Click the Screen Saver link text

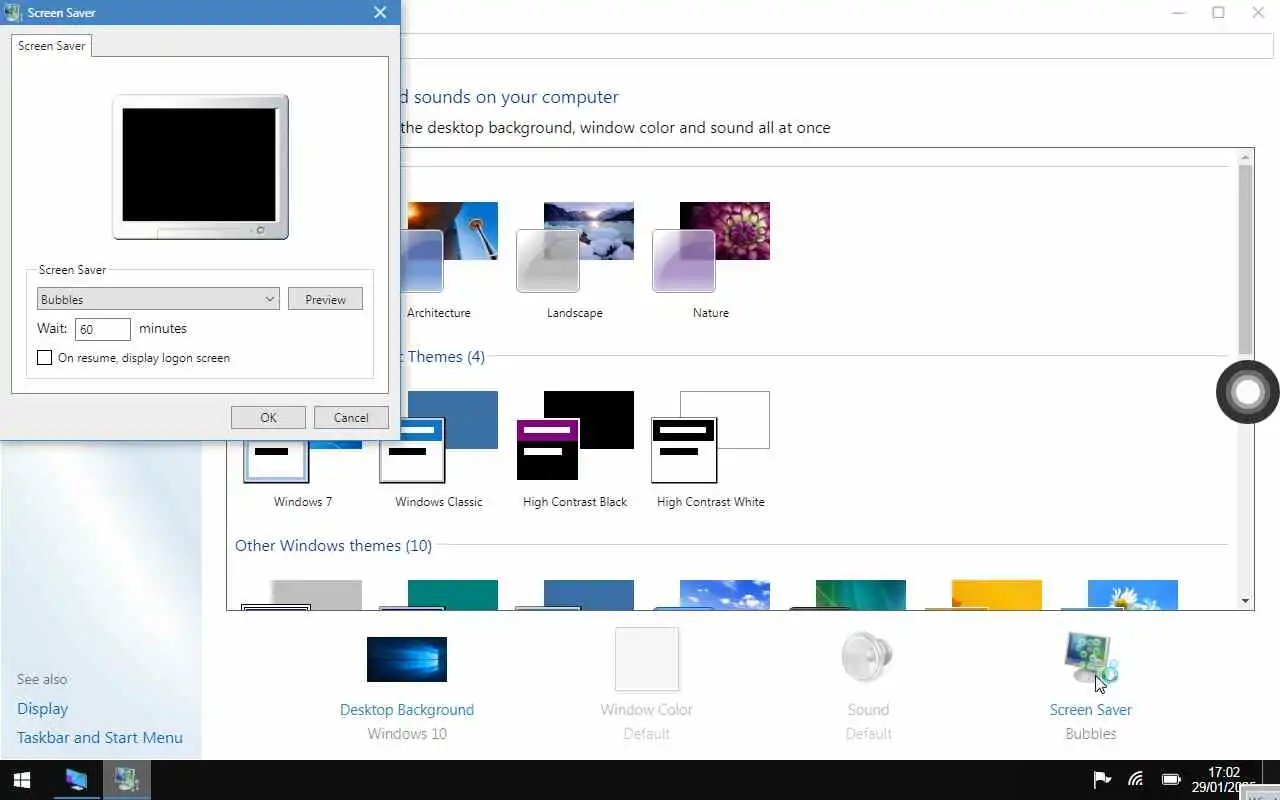[x=1090, y=709]
